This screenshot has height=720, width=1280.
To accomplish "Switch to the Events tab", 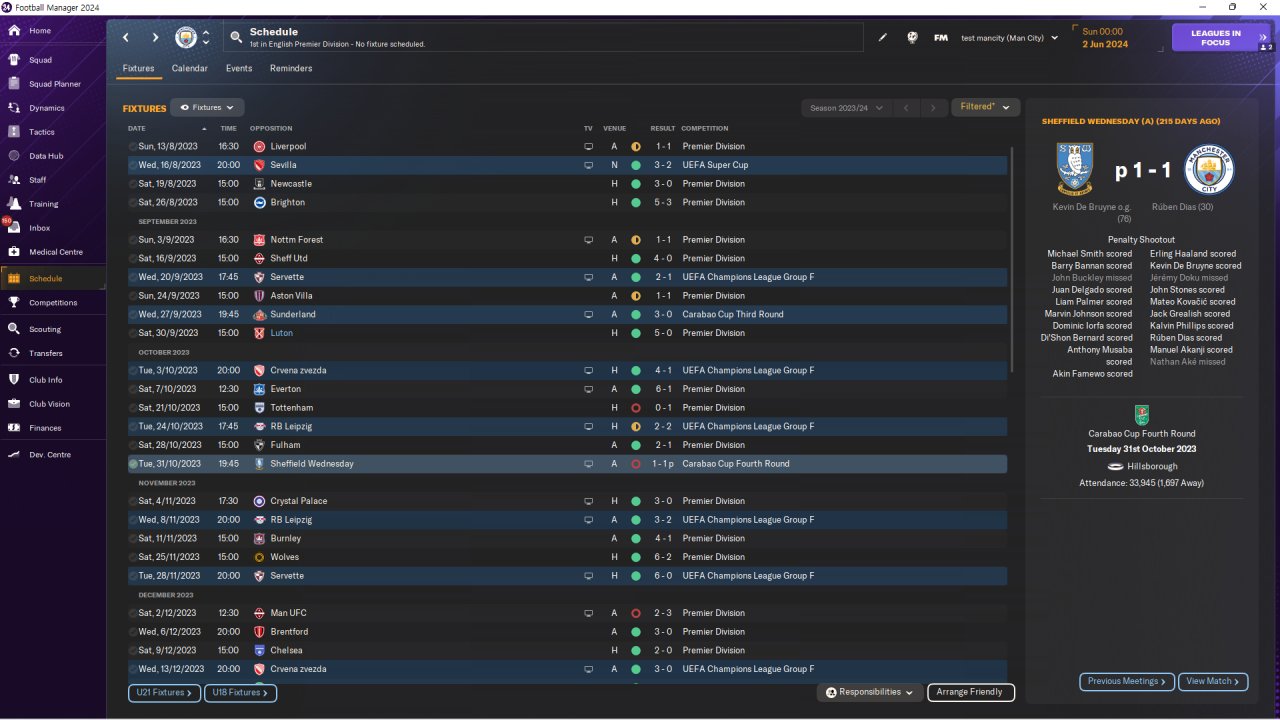I will (239, 69).
